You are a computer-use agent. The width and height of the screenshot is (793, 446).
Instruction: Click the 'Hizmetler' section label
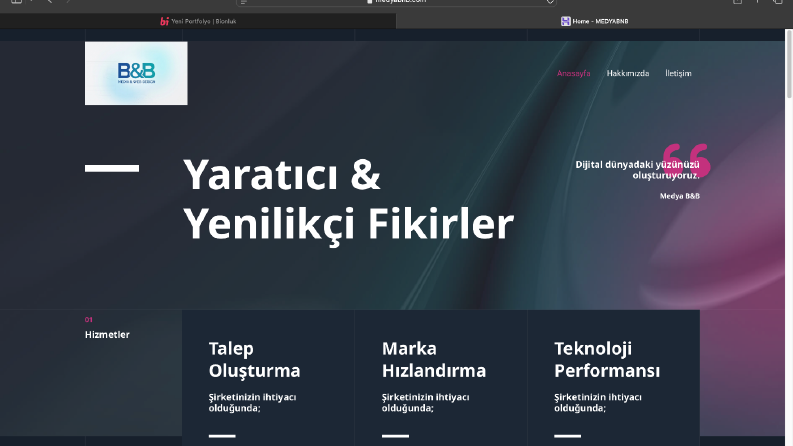point(107,335)
